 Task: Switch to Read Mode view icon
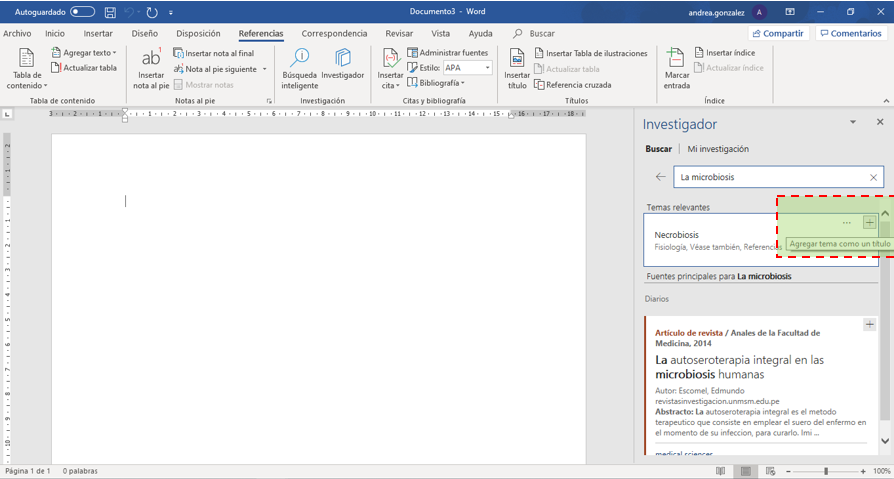pyautogui.click(x=721, y=471)
